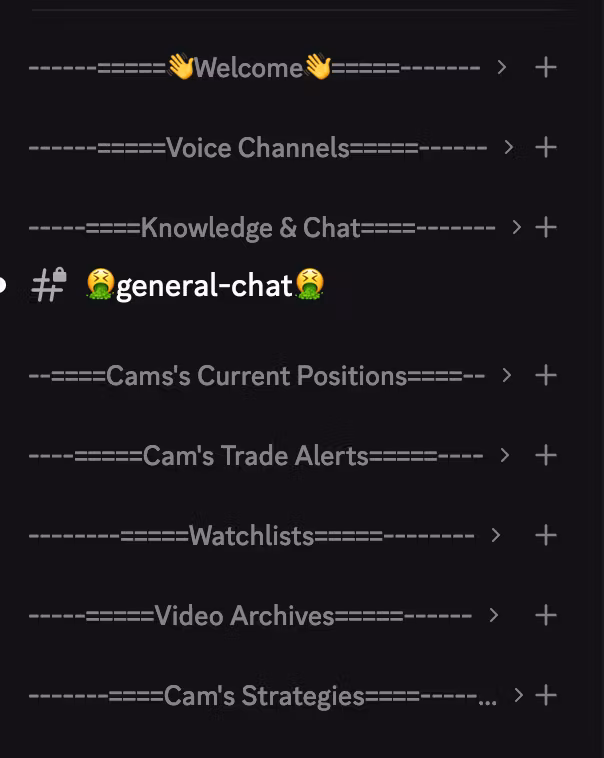Click plus next to Cam's Trade Alerts
The width and height of the screenshot is (604, 758).
pos(545,455)
